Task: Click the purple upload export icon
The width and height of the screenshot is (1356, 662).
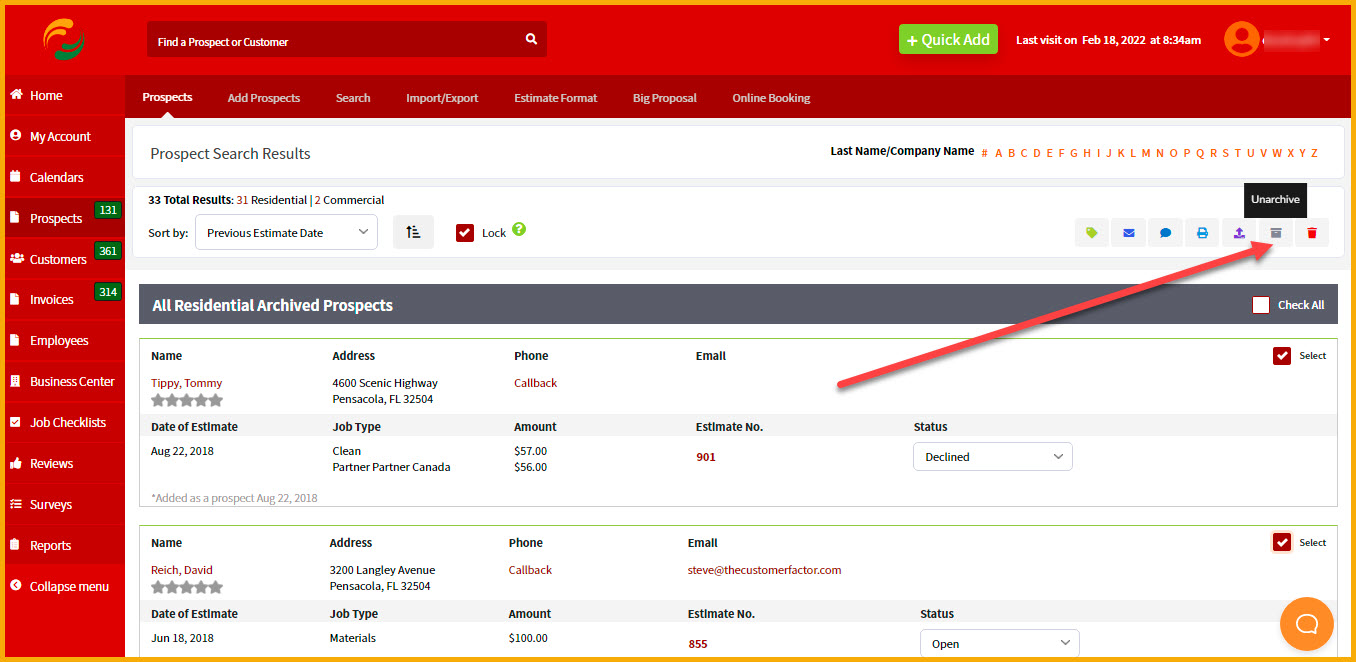Action: 1239,233
